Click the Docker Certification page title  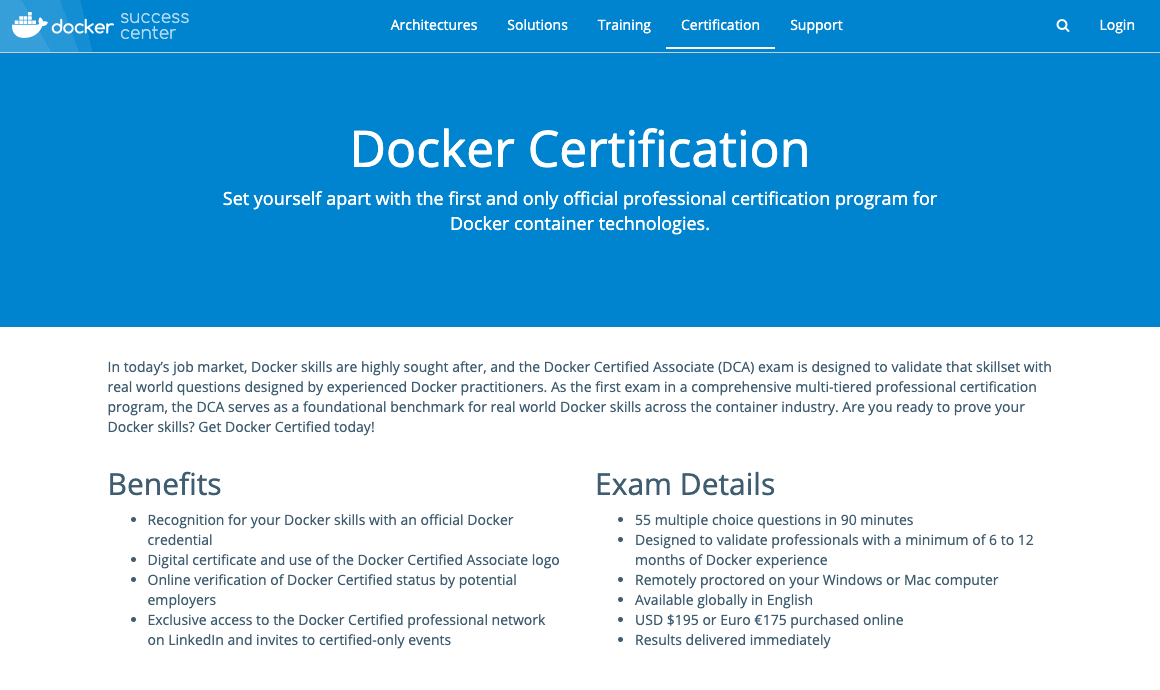coord(579,149)
